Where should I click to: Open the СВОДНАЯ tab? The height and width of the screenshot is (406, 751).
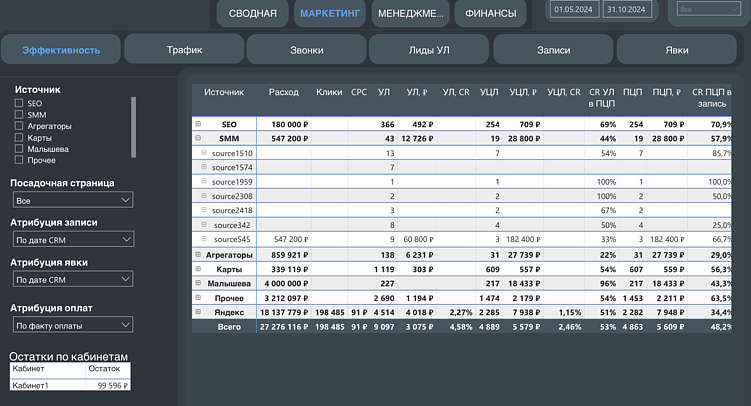click(253, 14)
